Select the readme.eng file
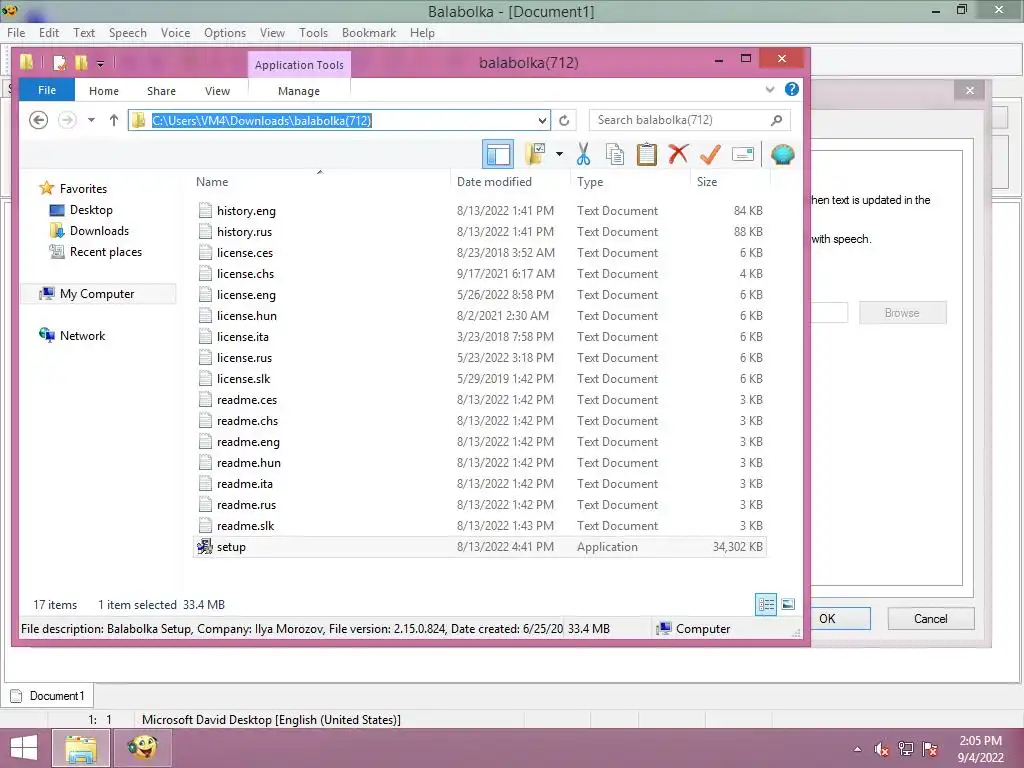The image size is (1024, 768). (x=480, y=441)
